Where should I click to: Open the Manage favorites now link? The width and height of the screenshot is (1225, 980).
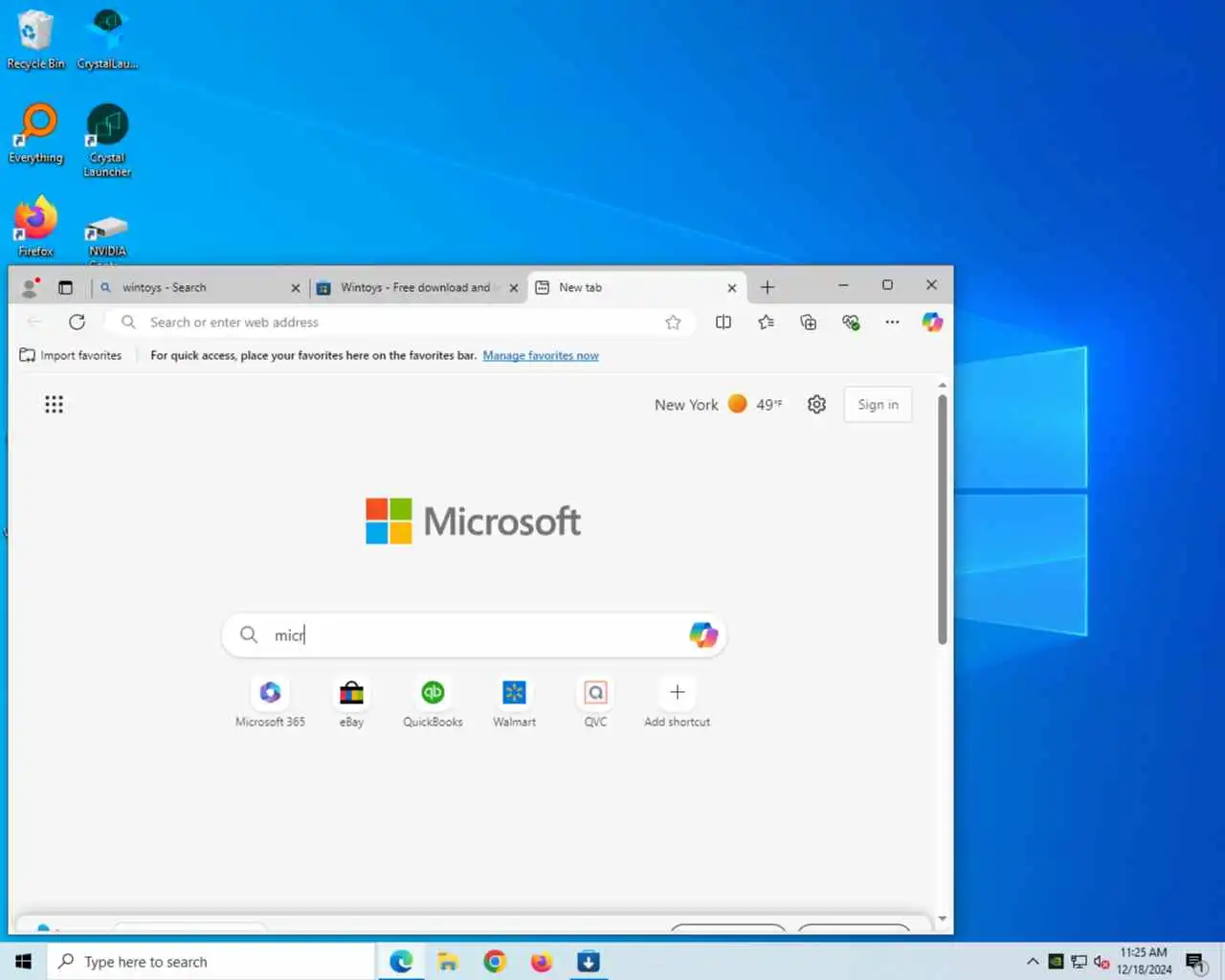[x=541, y=355]
